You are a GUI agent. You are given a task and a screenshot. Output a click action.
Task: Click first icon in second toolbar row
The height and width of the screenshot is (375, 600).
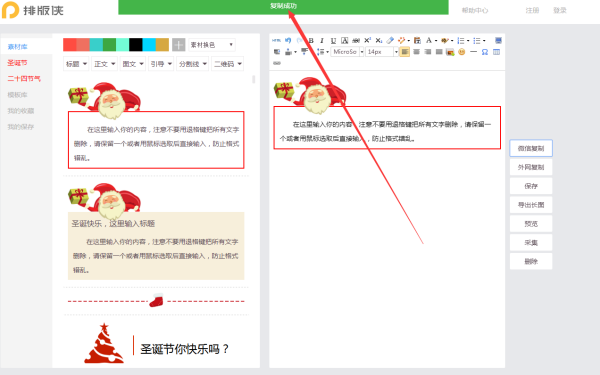277,52
